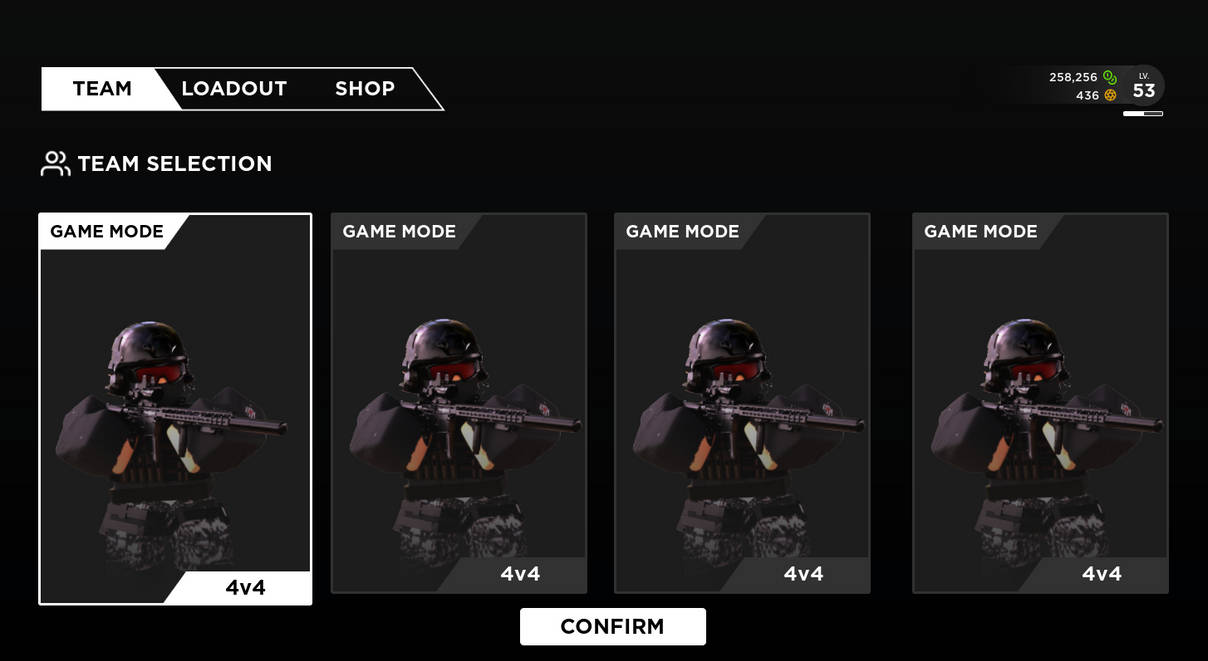Click the 258,256 coin balance
The width and height of the screenshot is (1208, 661).
[1073, 77]
